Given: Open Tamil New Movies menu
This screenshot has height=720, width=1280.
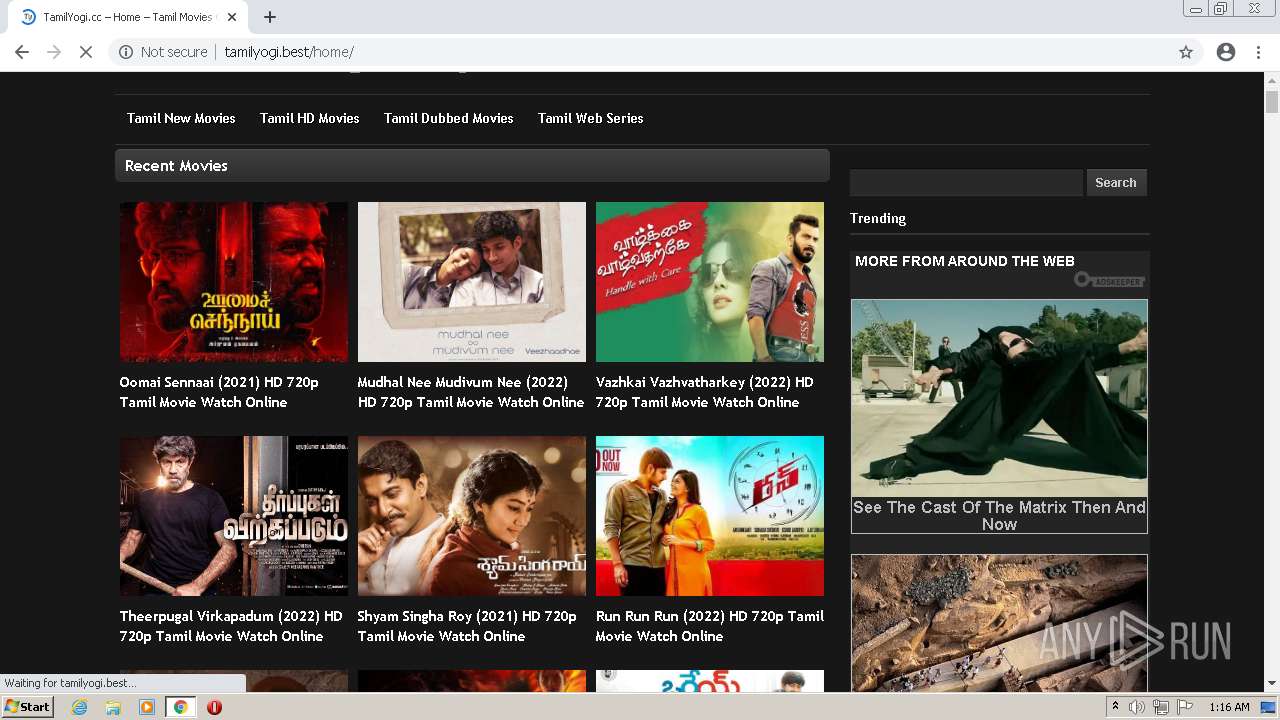Looking at the screenshot, I should (x=181, y=118).
